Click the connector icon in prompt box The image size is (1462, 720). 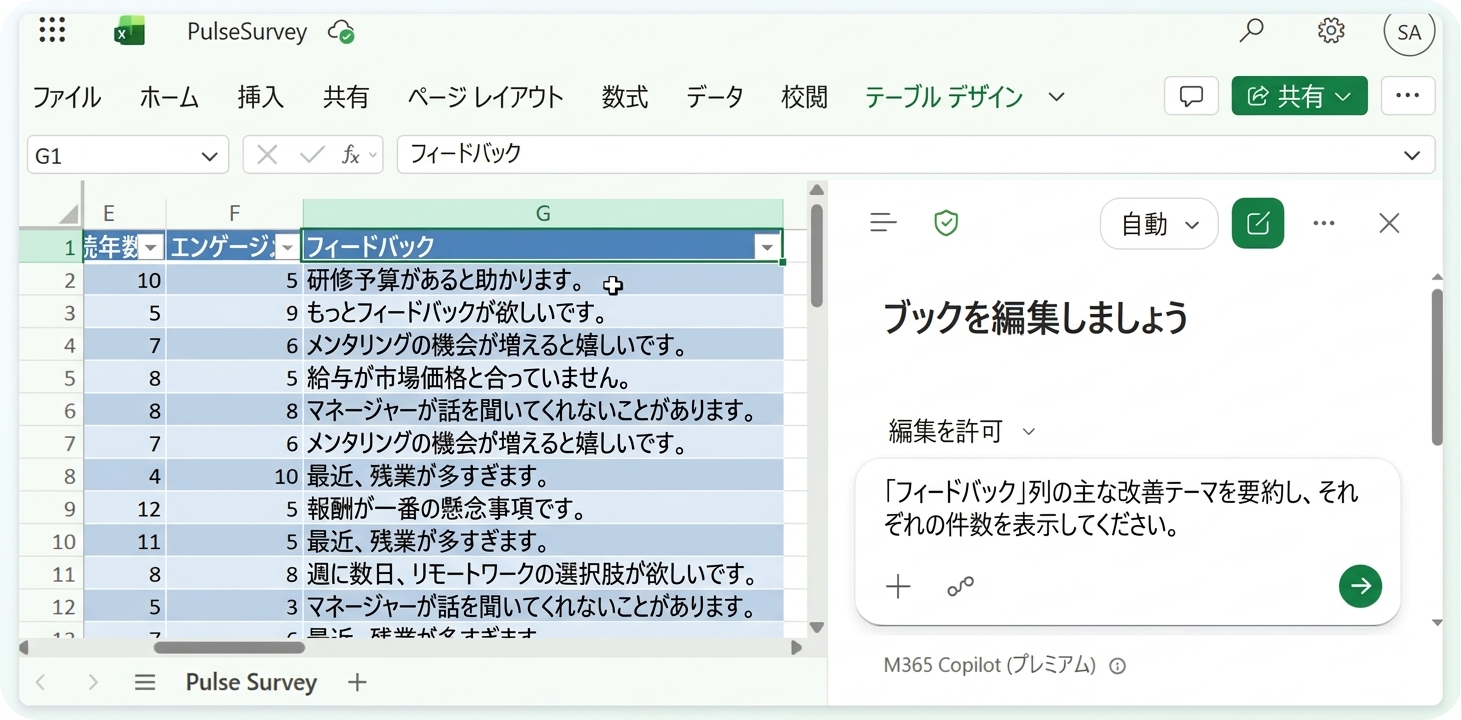[x=960, y=587]
